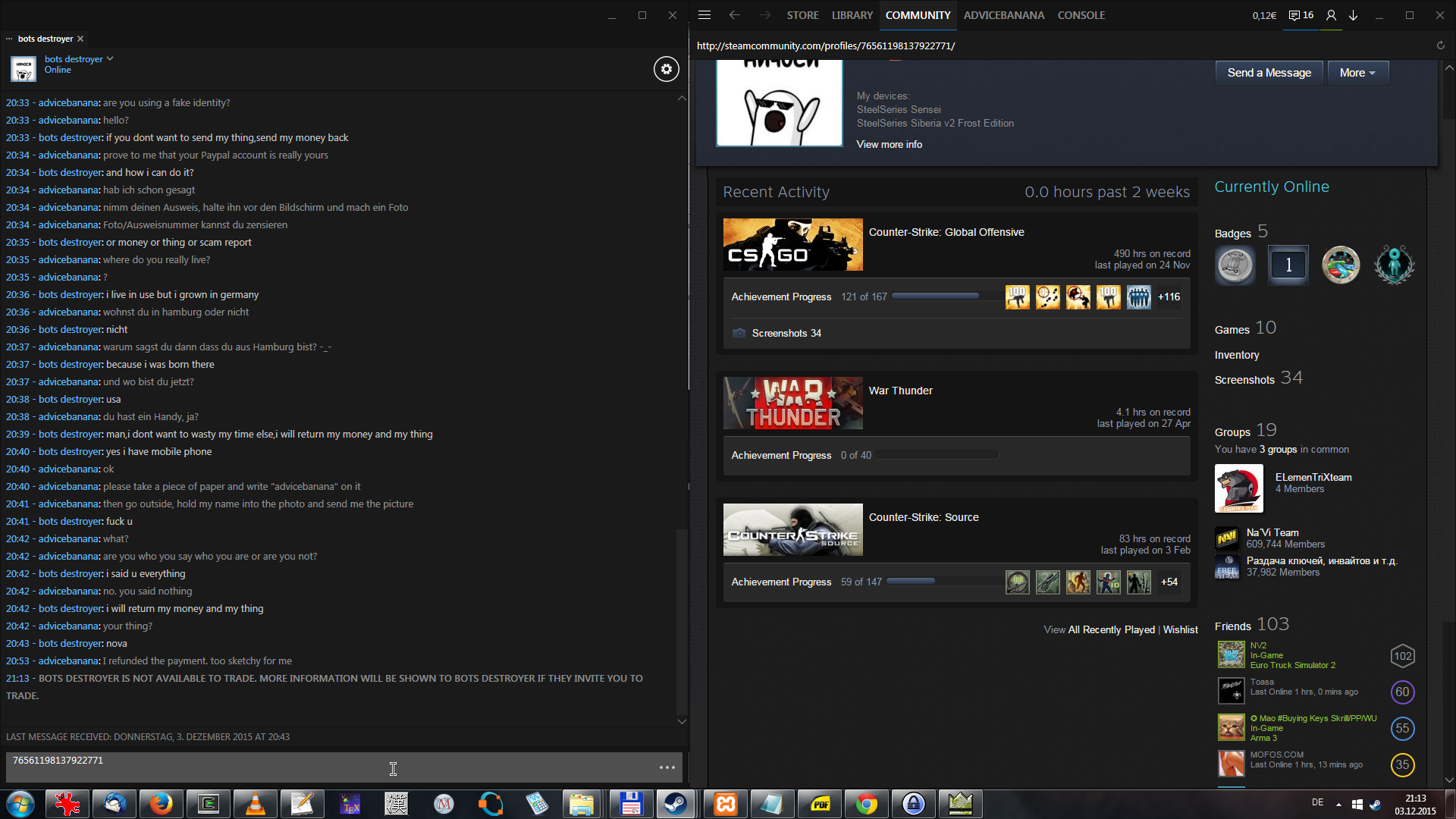Open Steam from Windows taskbar
Image resolution: width=1456 pixels, height=819 pixels.
(675, 804)
